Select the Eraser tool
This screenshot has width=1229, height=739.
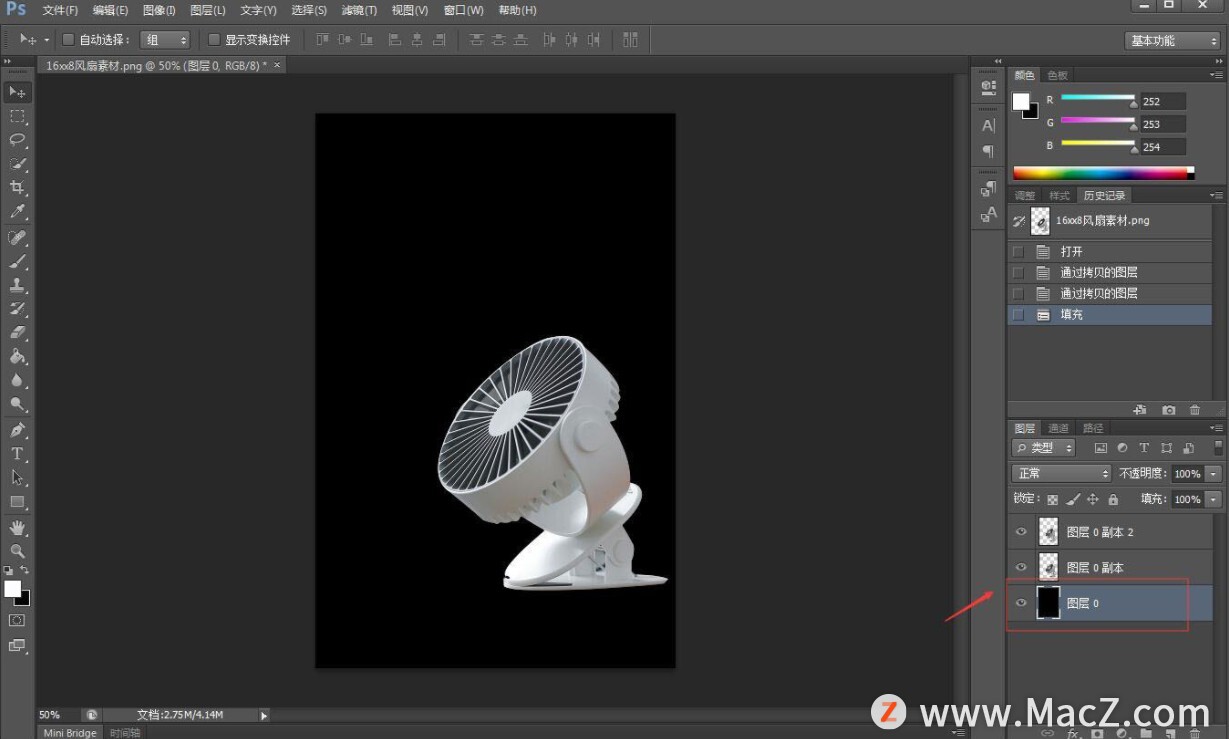click(17, 333)
